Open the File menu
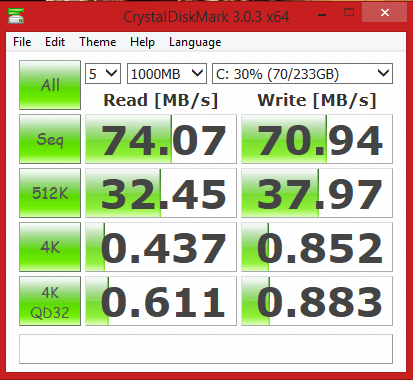 tap(22, 42)
